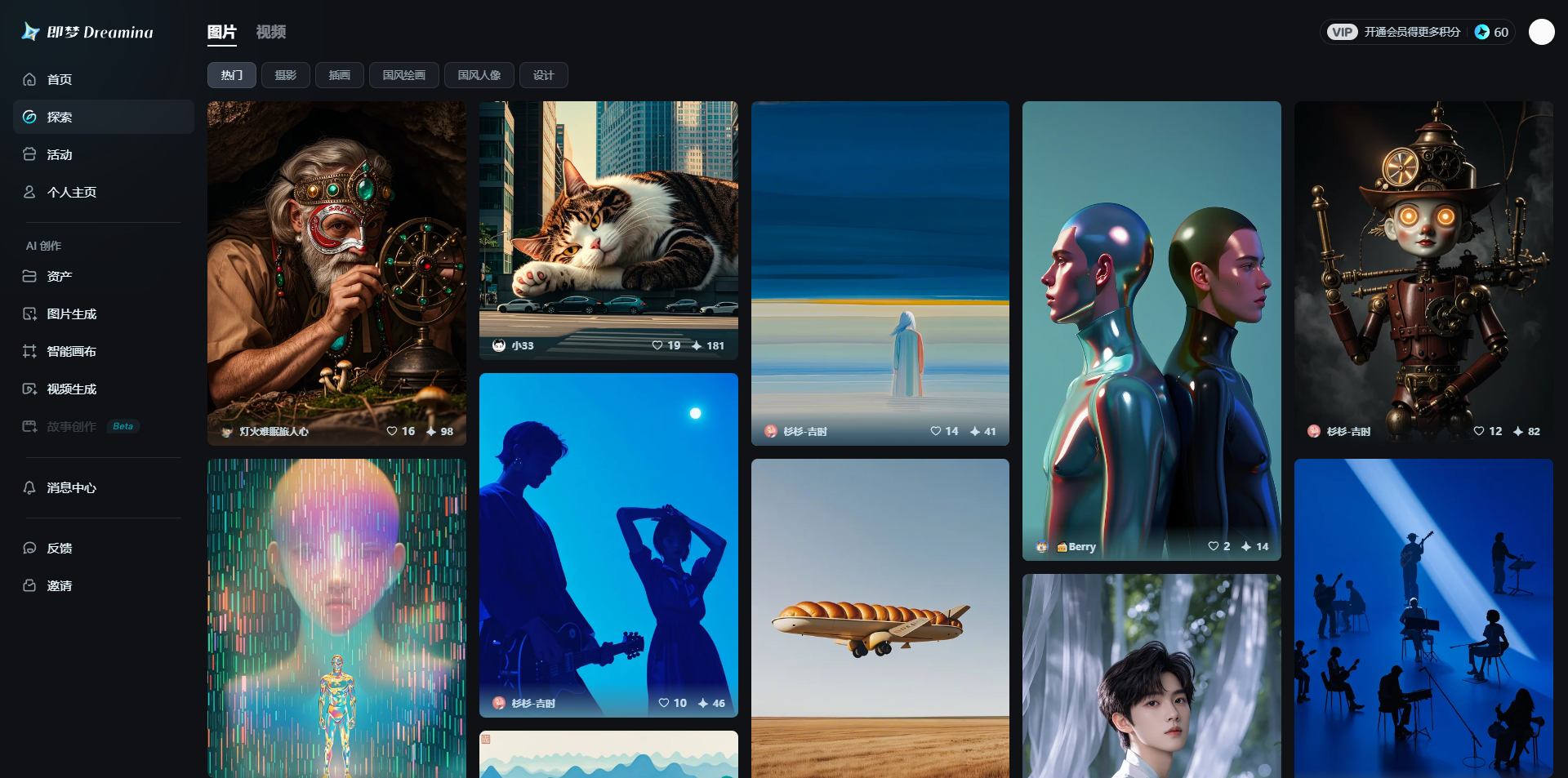Click the 反馈 feedback icon

pos(29,548)
